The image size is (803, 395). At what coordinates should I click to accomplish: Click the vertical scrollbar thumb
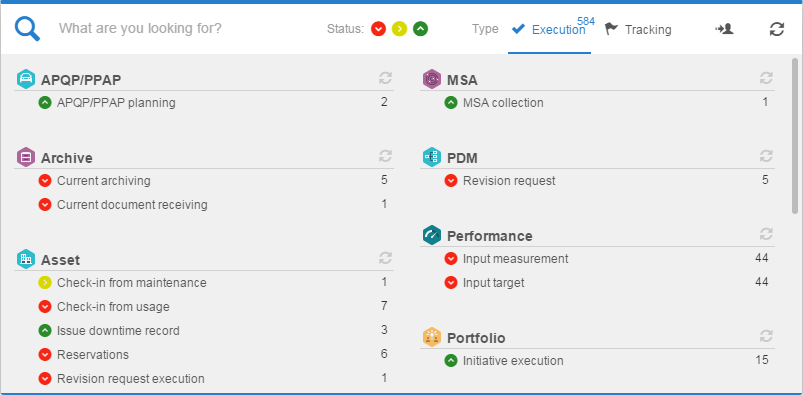pos(795,136)
